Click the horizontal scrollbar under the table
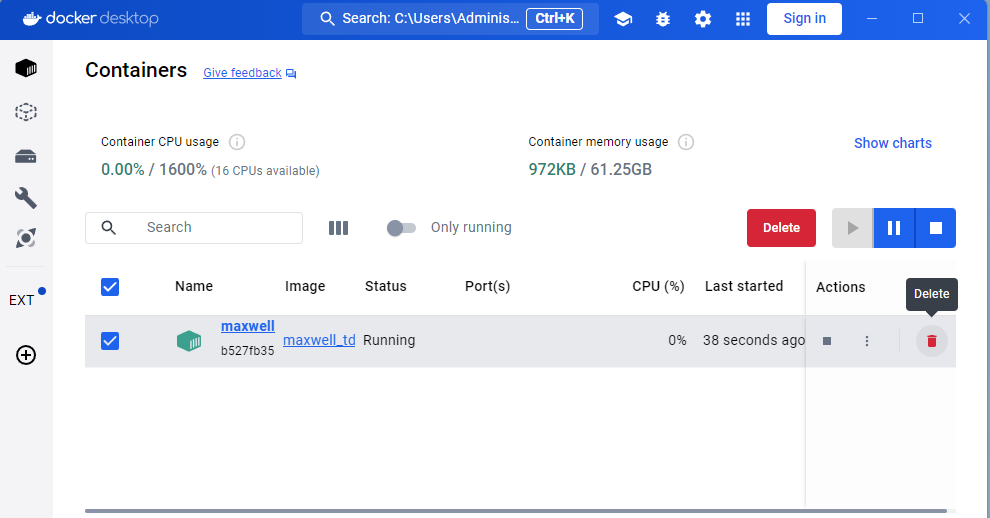 tap(516, 510)
